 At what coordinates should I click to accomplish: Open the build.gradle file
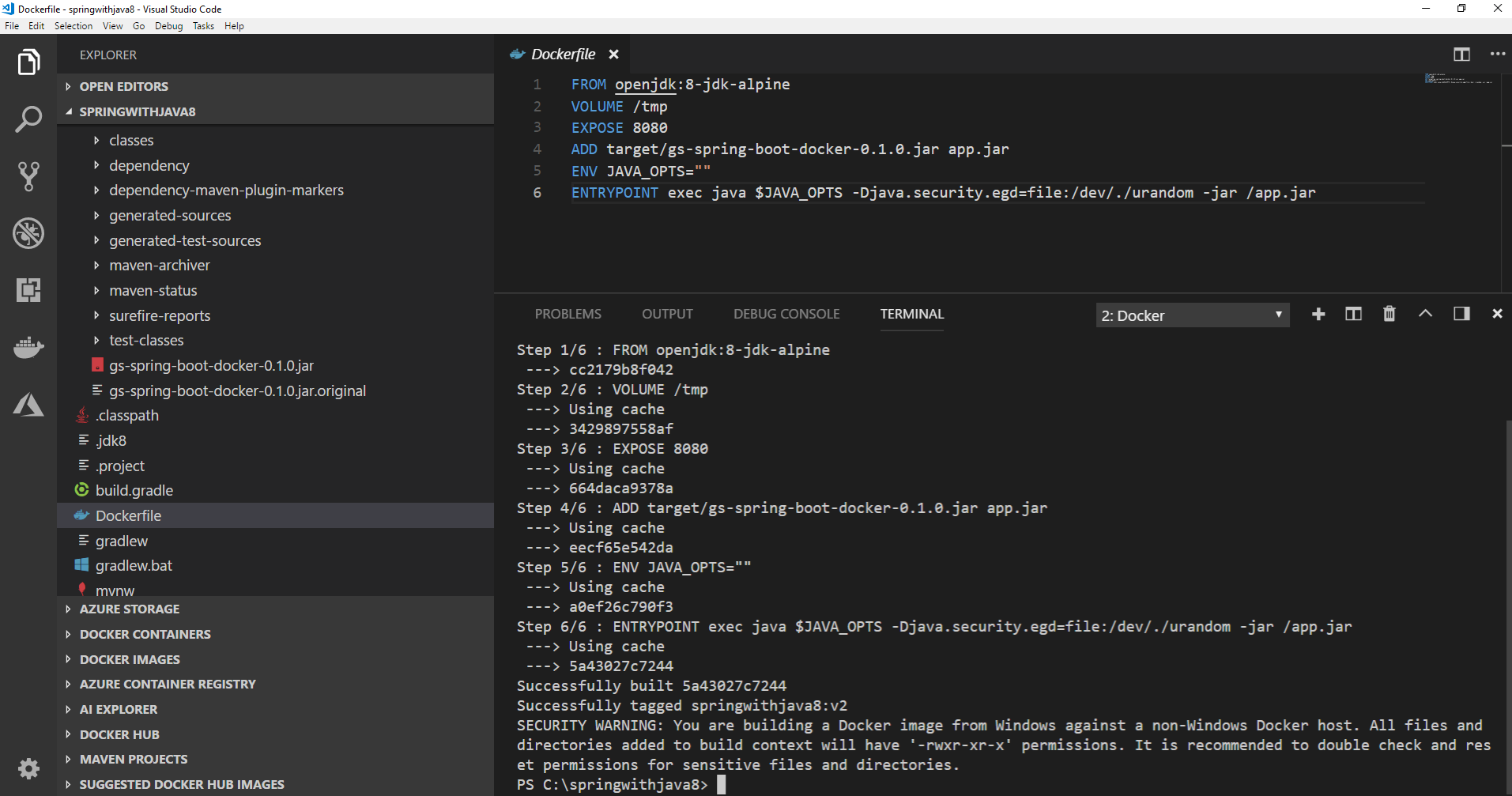[x=275, y=491]
